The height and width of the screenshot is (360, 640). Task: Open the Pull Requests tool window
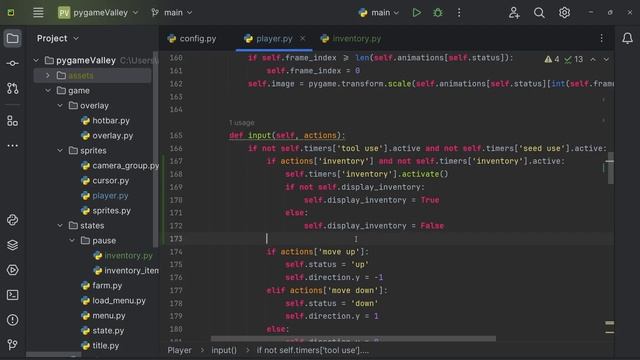pos(12,88)
